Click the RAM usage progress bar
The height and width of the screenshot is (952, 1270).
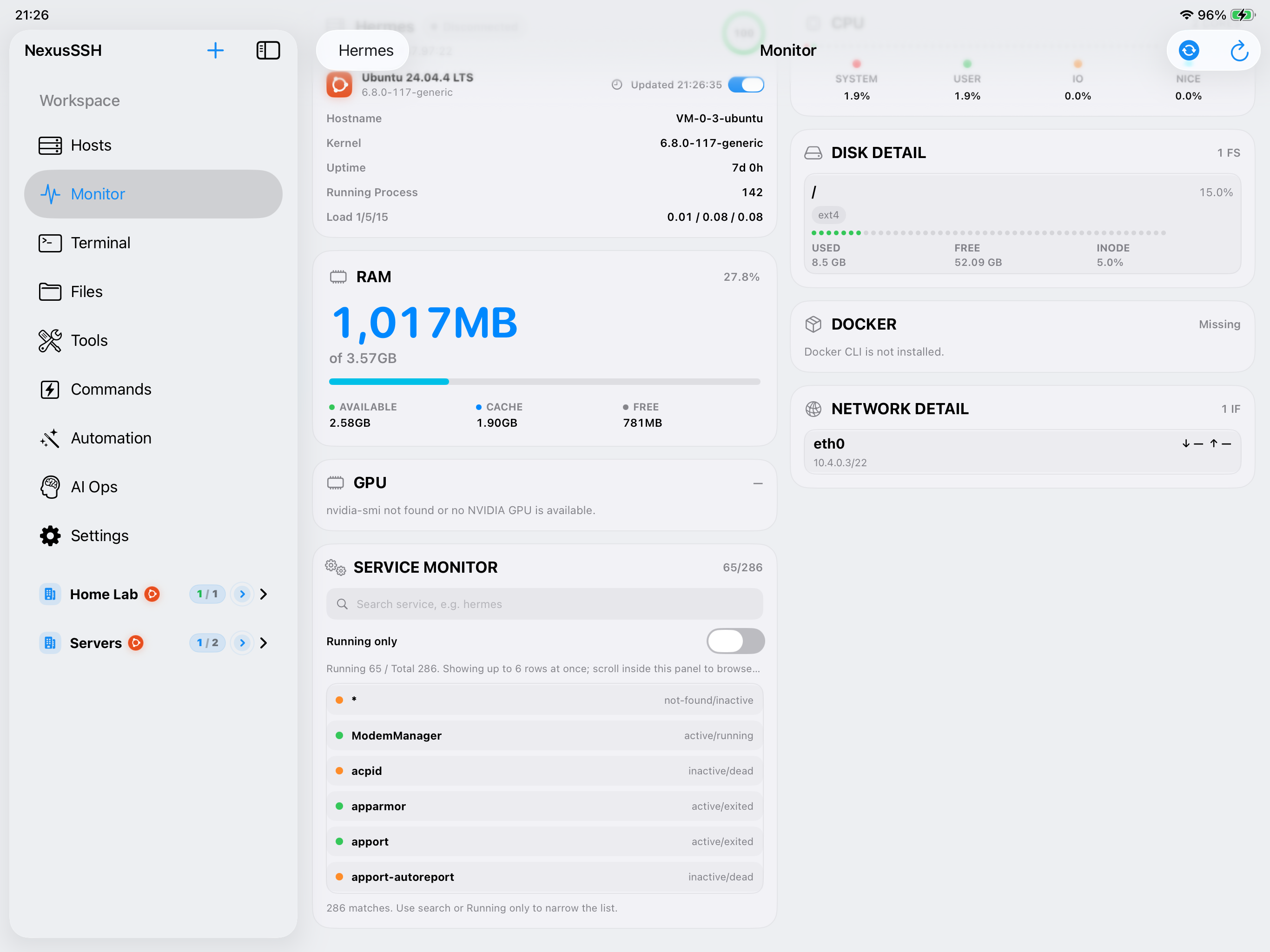[x=544, y=382]
